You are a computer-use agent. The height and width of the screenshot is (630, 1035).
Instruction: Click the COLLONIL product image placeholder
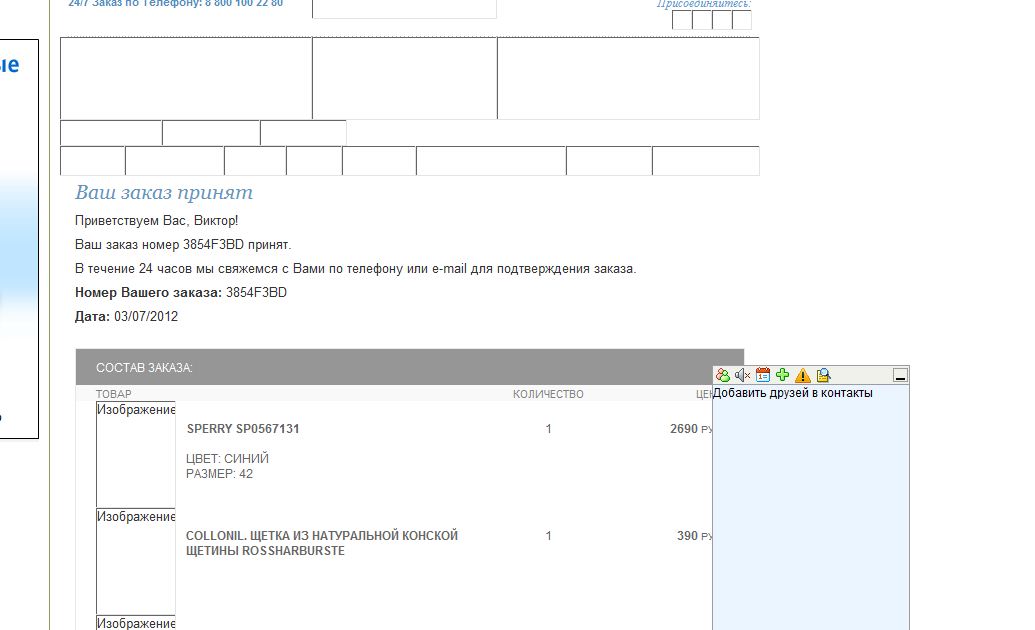(136, 561)
